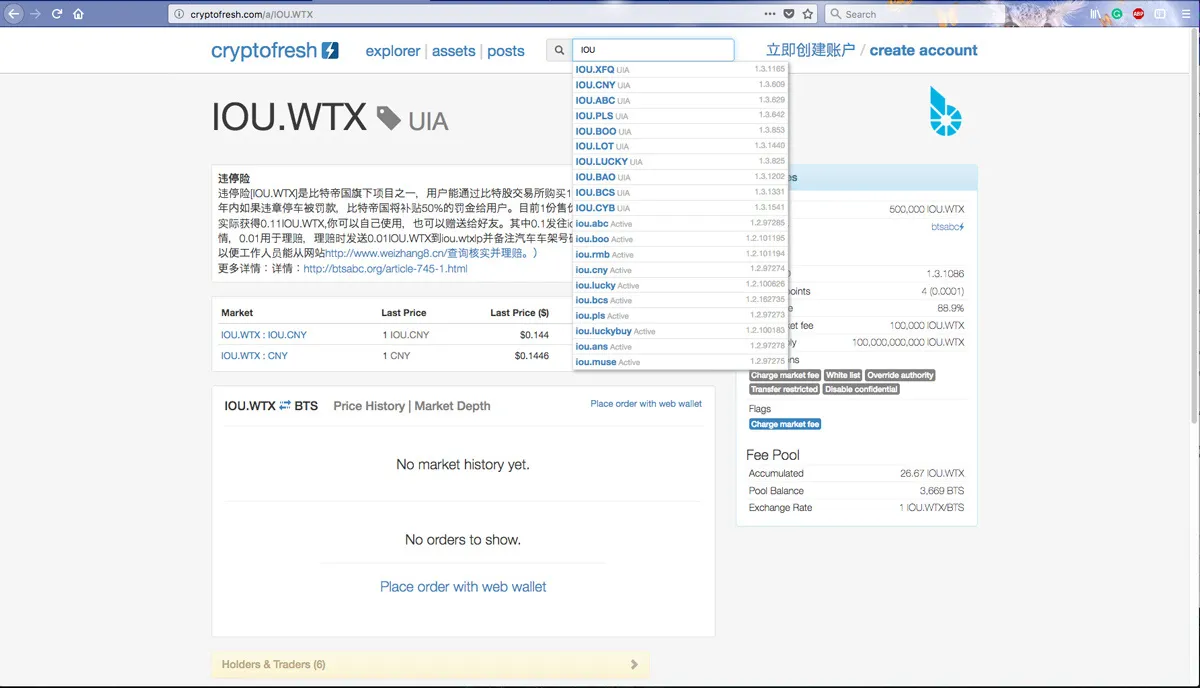Open the IOU.WTX : IOU.CNY market
Image resolution: width=1200 pixels, height=688 pixels.
264,335
